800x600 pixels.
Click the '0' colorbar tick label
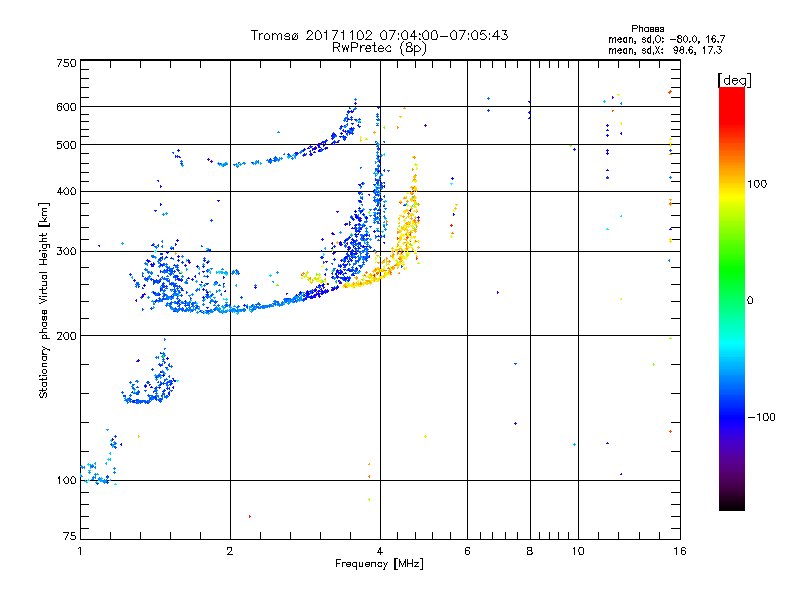[x=749, y=301]
